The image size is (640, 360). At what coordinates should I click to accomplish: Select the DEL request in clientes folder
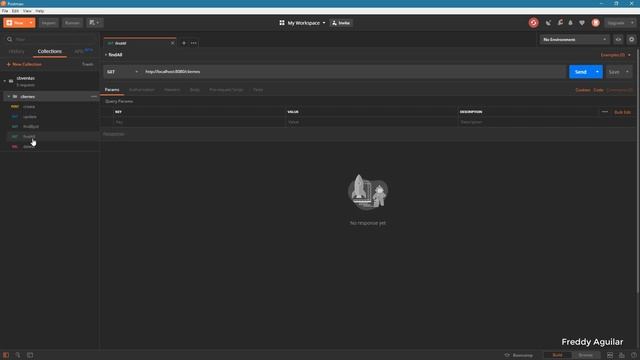(x=29, y=147)
